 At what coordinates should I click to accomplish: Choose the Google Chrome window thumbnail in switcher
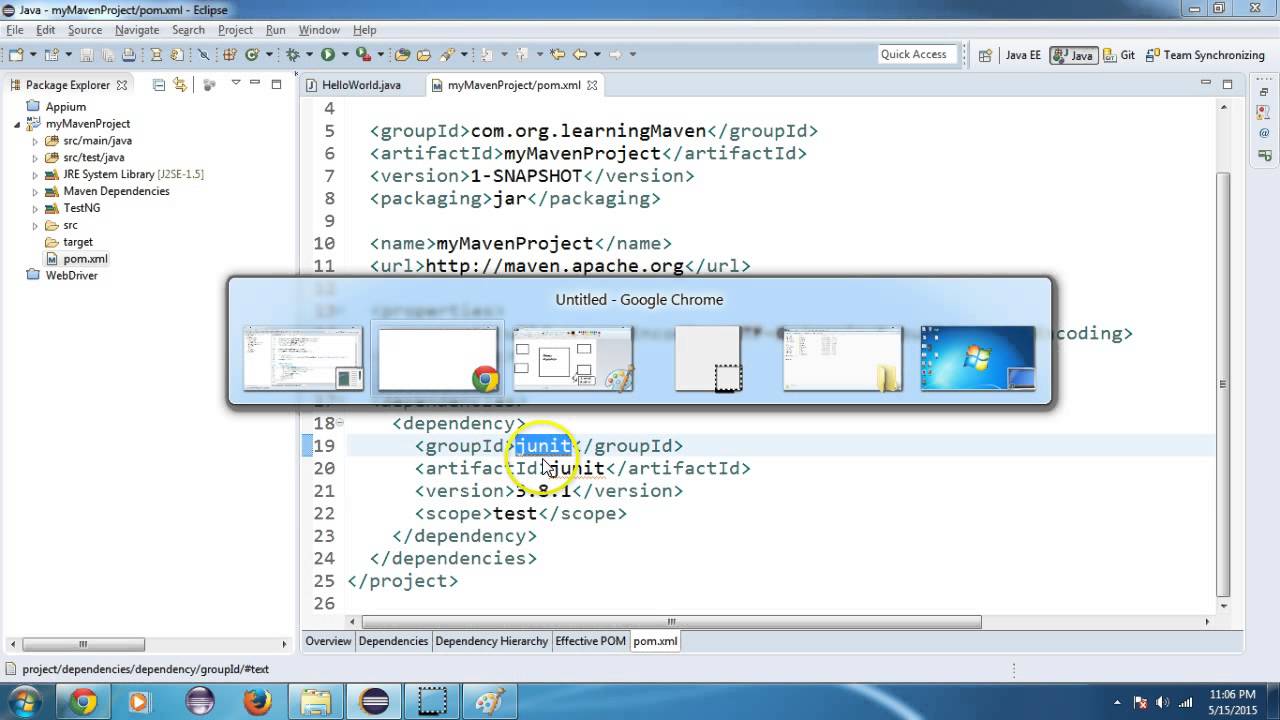[x=438, y=358]
